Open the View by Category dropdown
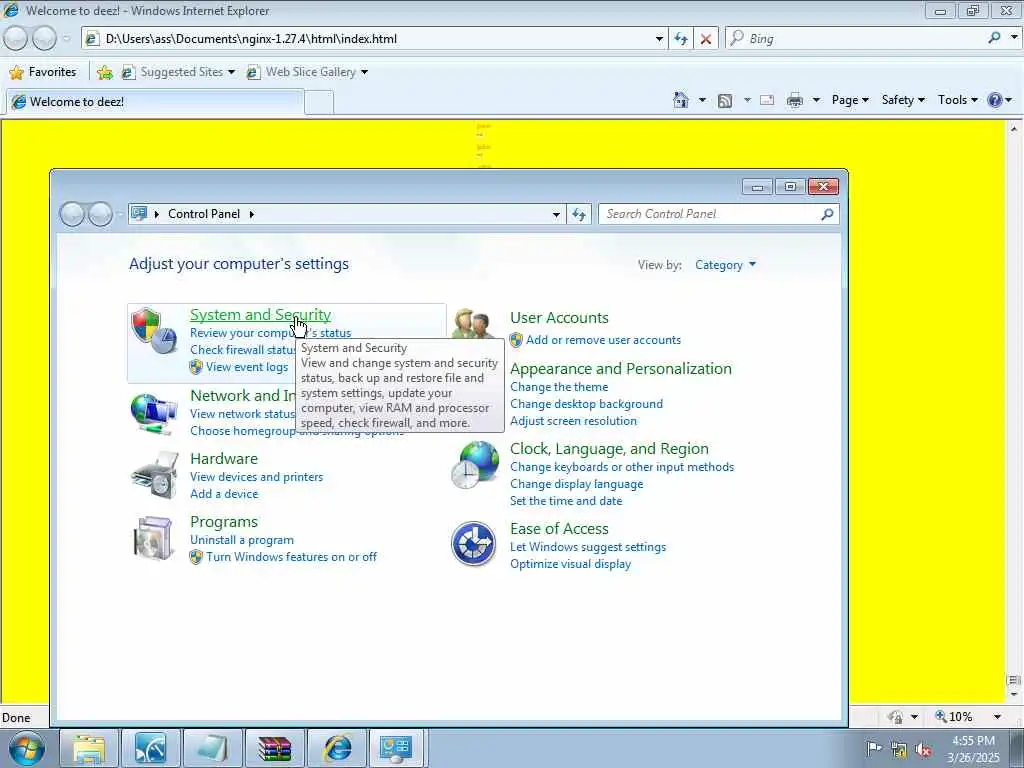Viewport: 1024px width, 768px height. coord(725,264)
